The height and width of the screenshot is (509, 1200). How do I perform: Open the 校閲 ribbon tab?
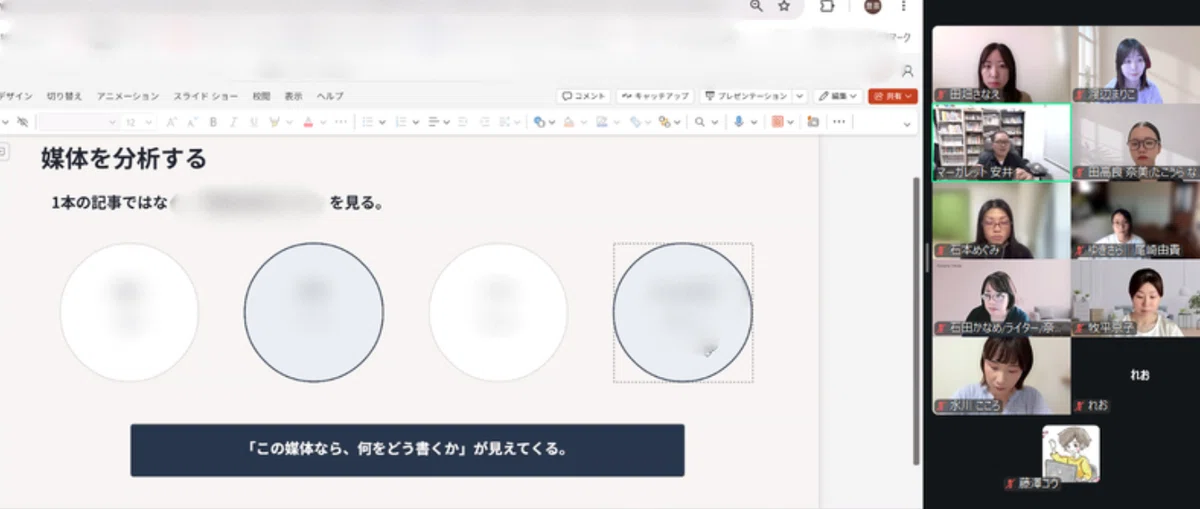pyautogui.click(x=261, y=96)
